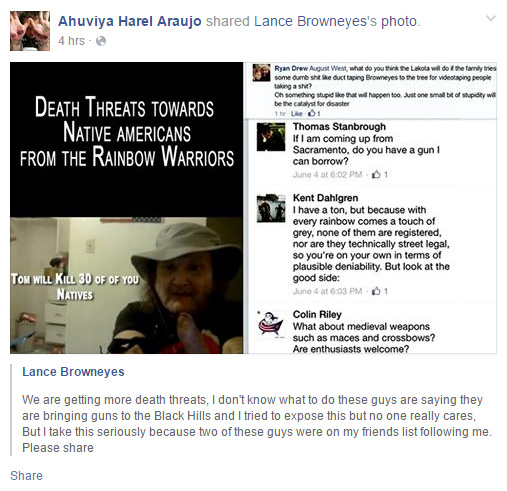This screenshot has height=491, width=507.
Task: Click the Colin Riley name in comments
Action: coord(317,315)
